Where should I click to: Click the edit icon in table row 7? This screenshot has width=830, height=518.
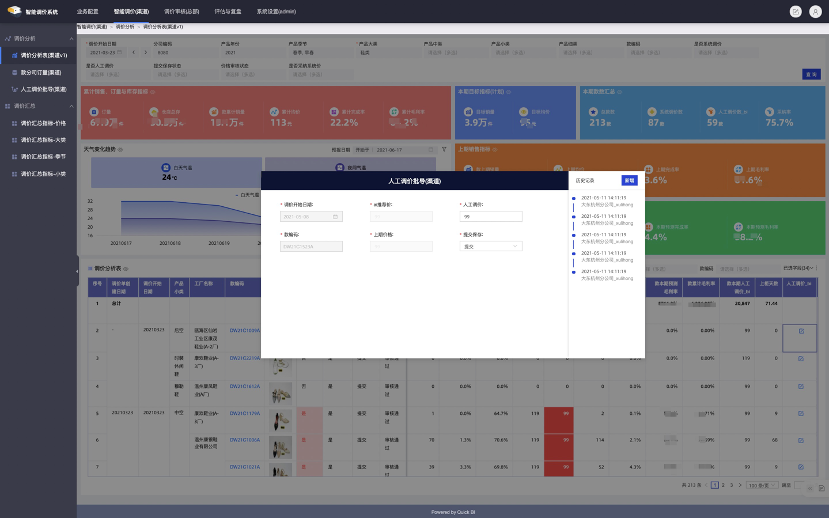click(800, 467)
